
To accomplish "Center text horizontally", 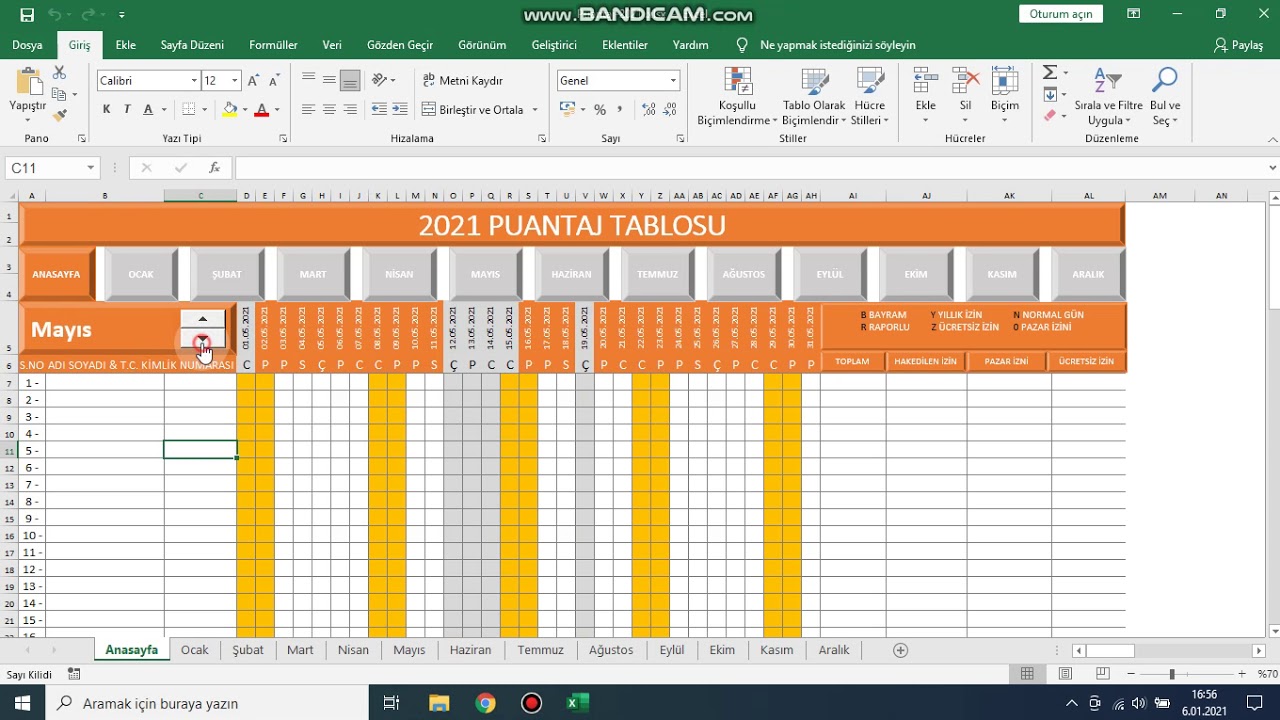I will tap(329, 109).
